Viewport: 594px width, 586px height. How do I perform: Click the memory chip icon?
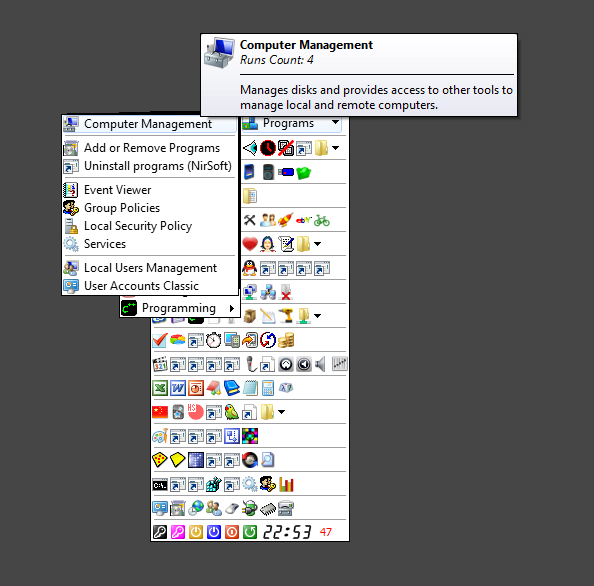tap(268, 508)
